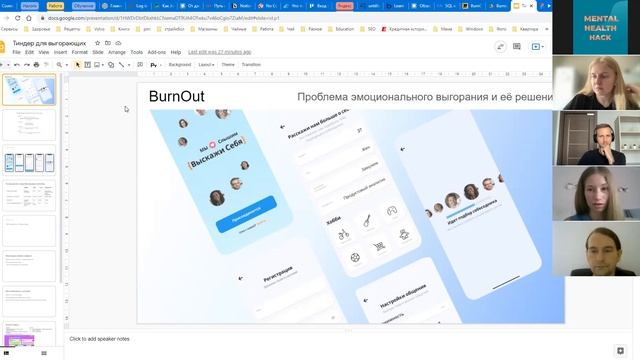The image size is (640, 360).
Task: Open the Windows bookmarks folder
Action: pos(471,29)
